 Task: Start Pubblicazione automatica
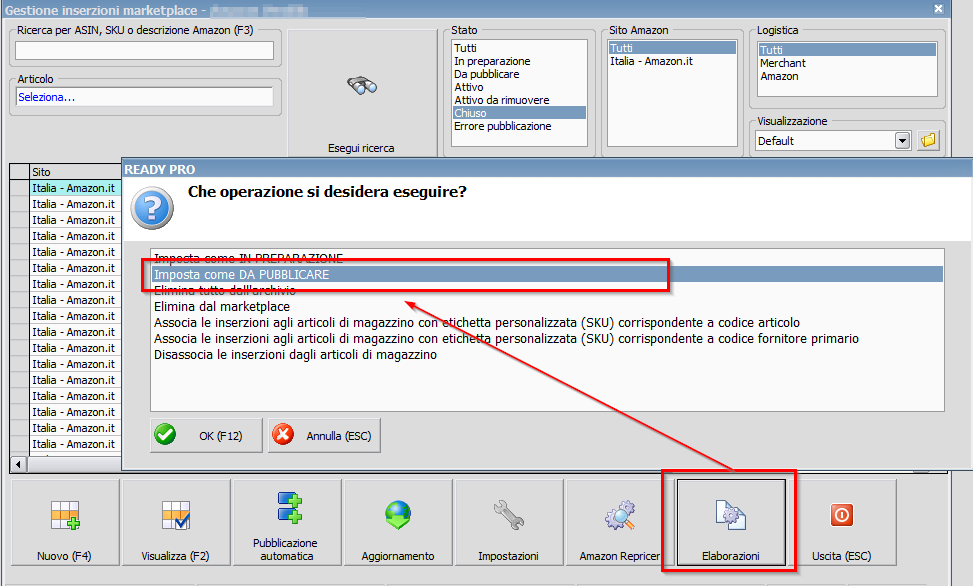click(x=286, y=522)
